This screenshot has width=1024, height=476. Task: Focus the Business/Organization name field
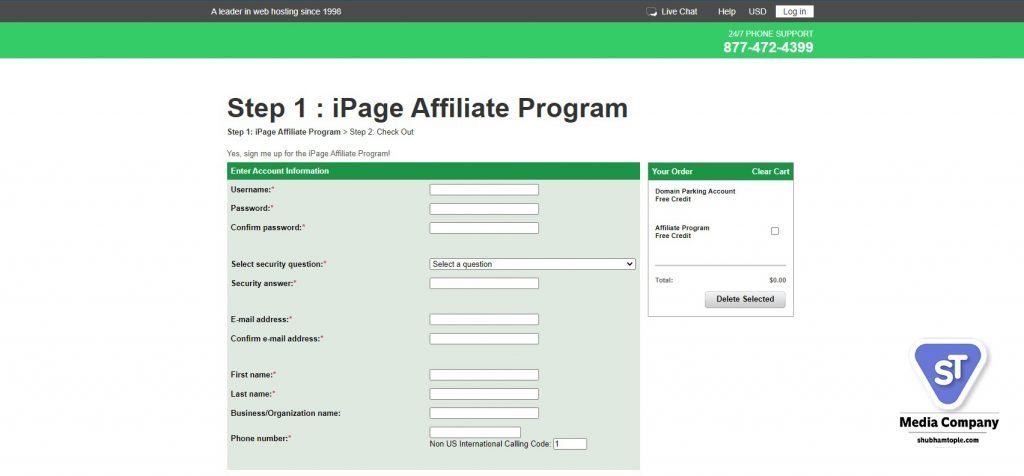484,413
